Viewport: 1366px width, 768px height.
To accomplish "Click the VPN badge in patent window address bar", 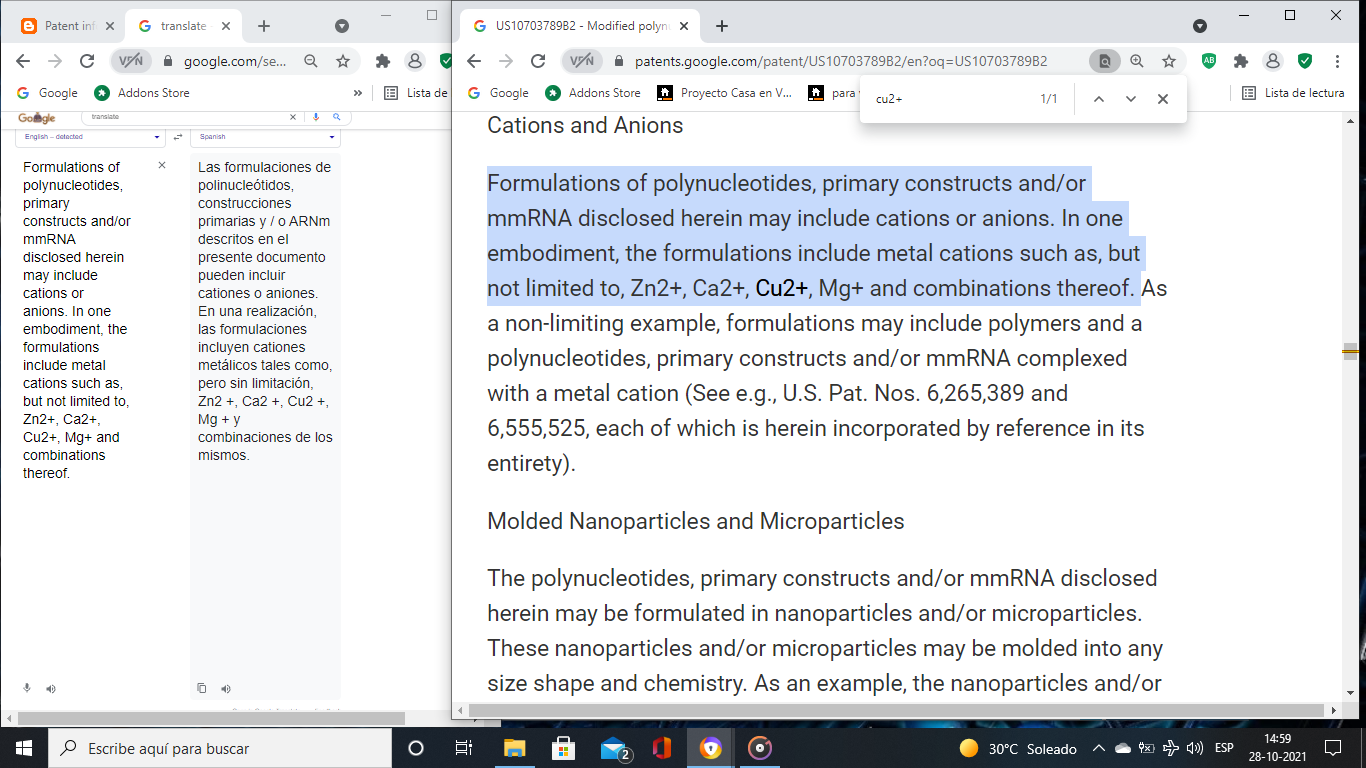I will 583,61.
